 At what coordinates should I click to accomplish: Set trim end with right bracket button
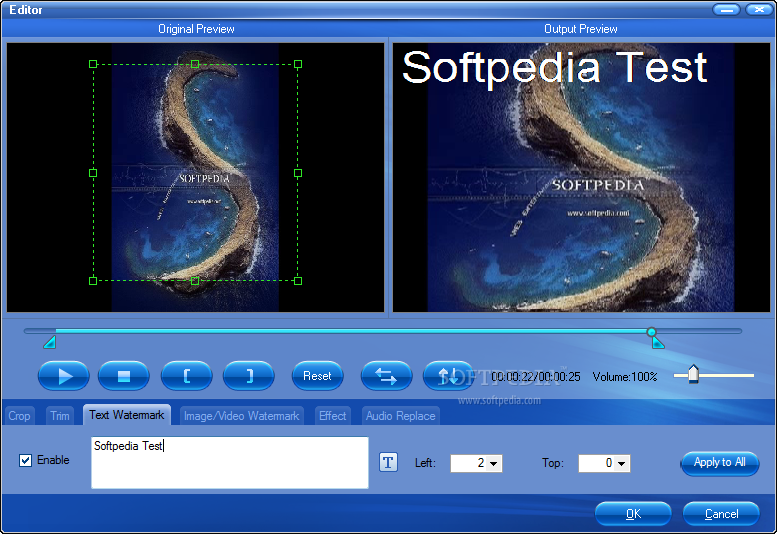(249, 376)
